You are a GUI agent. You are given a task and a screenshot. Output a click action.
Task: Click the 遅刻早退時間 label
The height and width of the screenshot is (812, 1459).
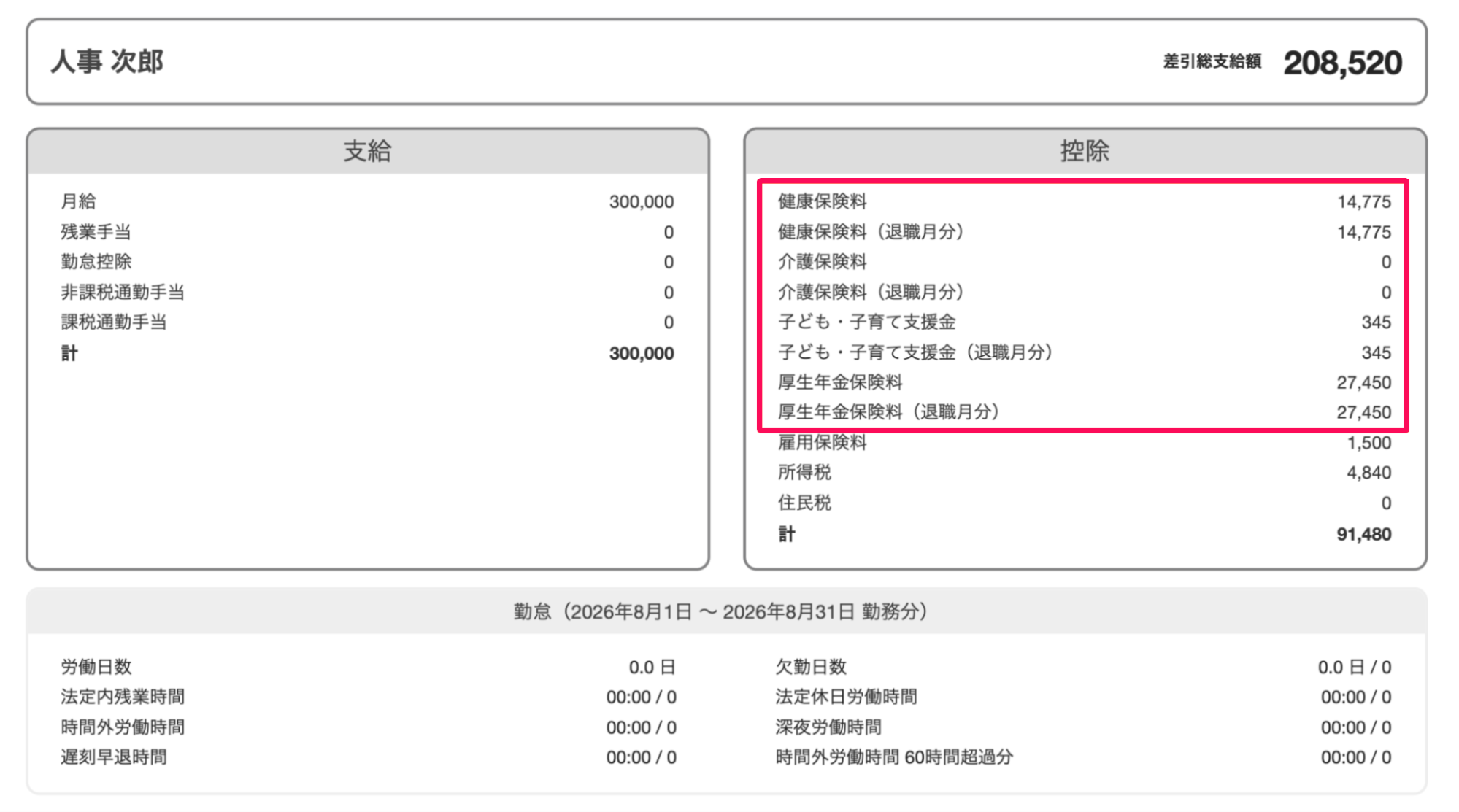(114, 757)
